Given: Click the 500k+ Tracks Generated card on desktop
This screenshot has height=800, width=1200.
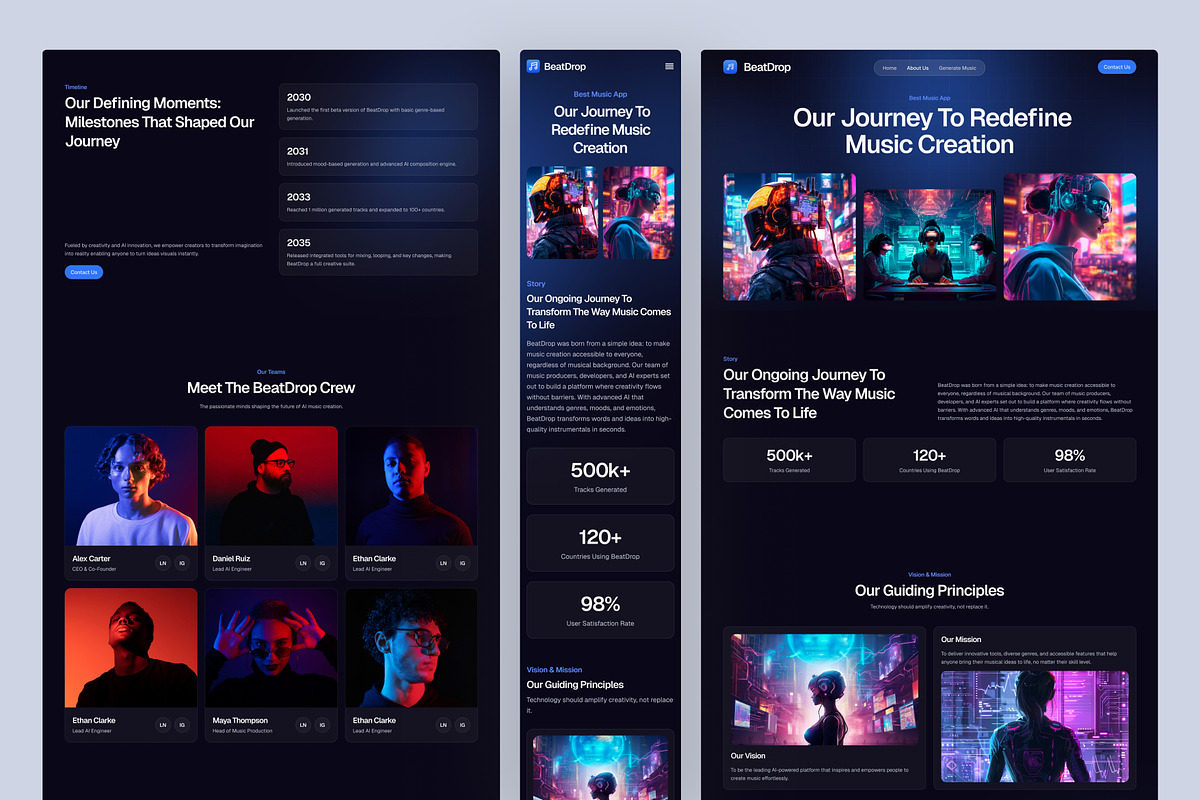Looking at the screenshot, I should pos(789,460).
